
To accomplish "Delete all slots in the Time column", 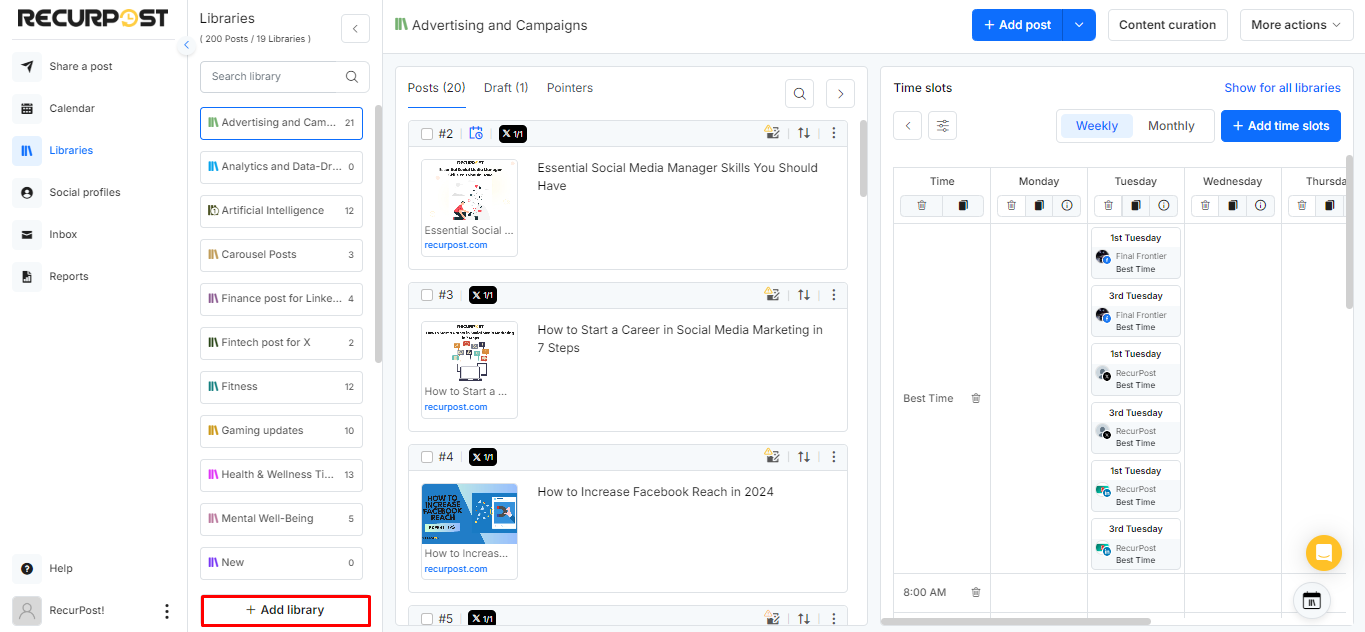I will tap(922, 205).
